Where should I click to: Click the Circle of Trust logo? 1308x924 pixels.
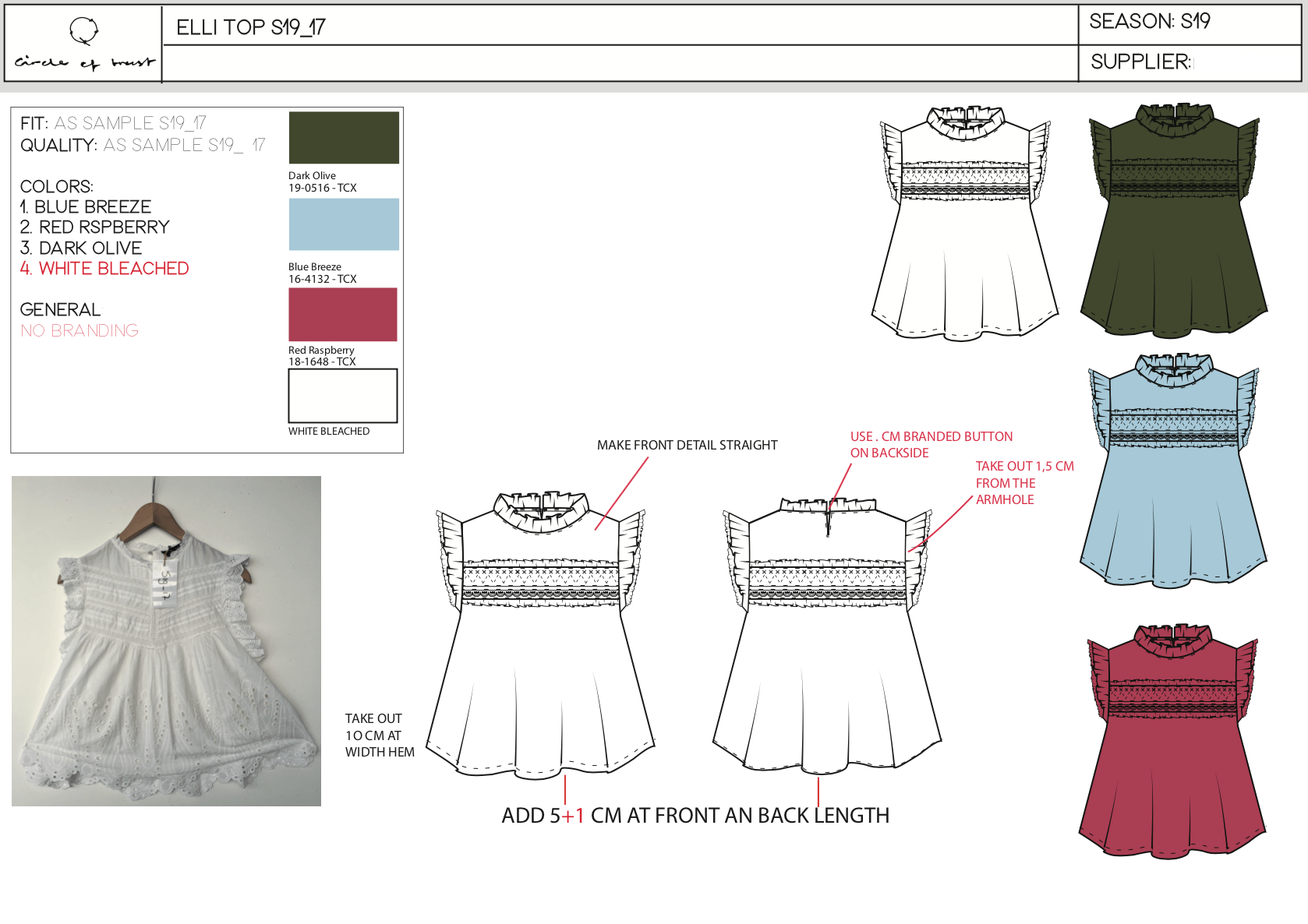pyautogui.click(x=84, y=44)
